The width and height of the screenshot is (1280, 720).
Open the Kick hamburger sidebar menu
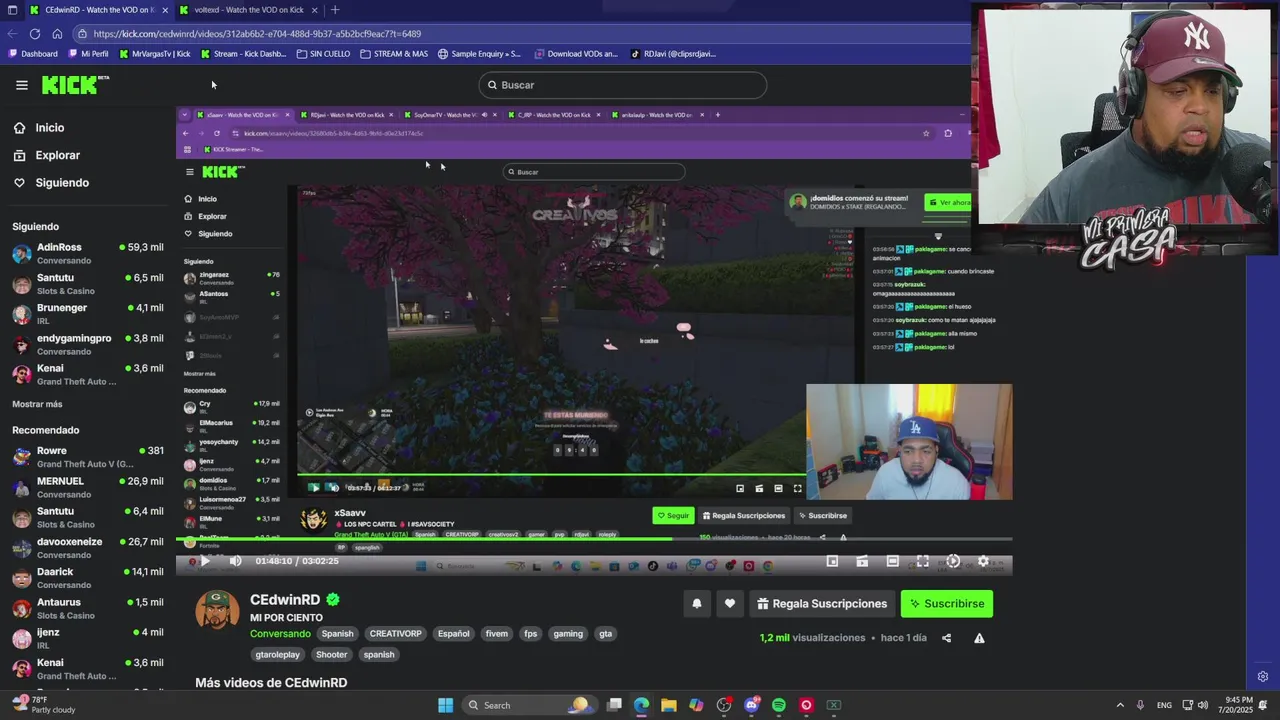point(21,85)
